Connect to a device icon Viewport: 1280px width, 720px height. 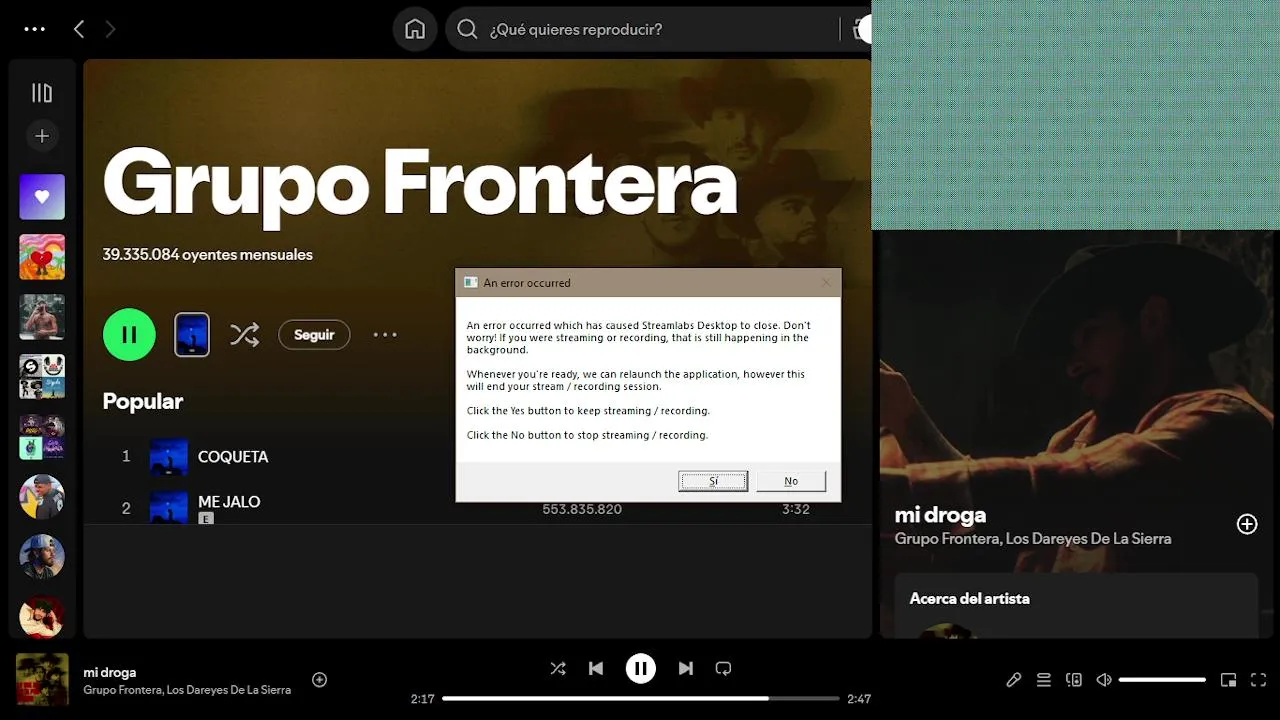click(x=1074, y=680)
